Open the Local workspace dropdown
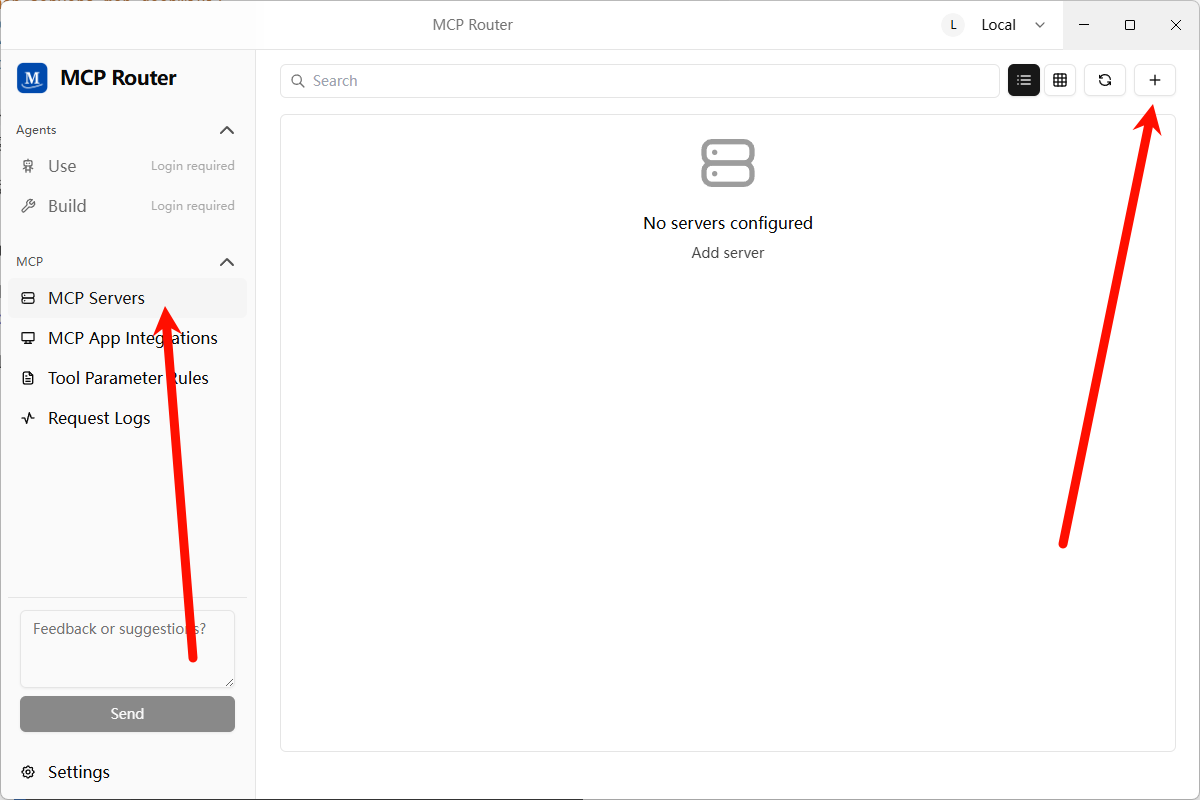This screenshot has height=800, width=1200. [996, 25]
